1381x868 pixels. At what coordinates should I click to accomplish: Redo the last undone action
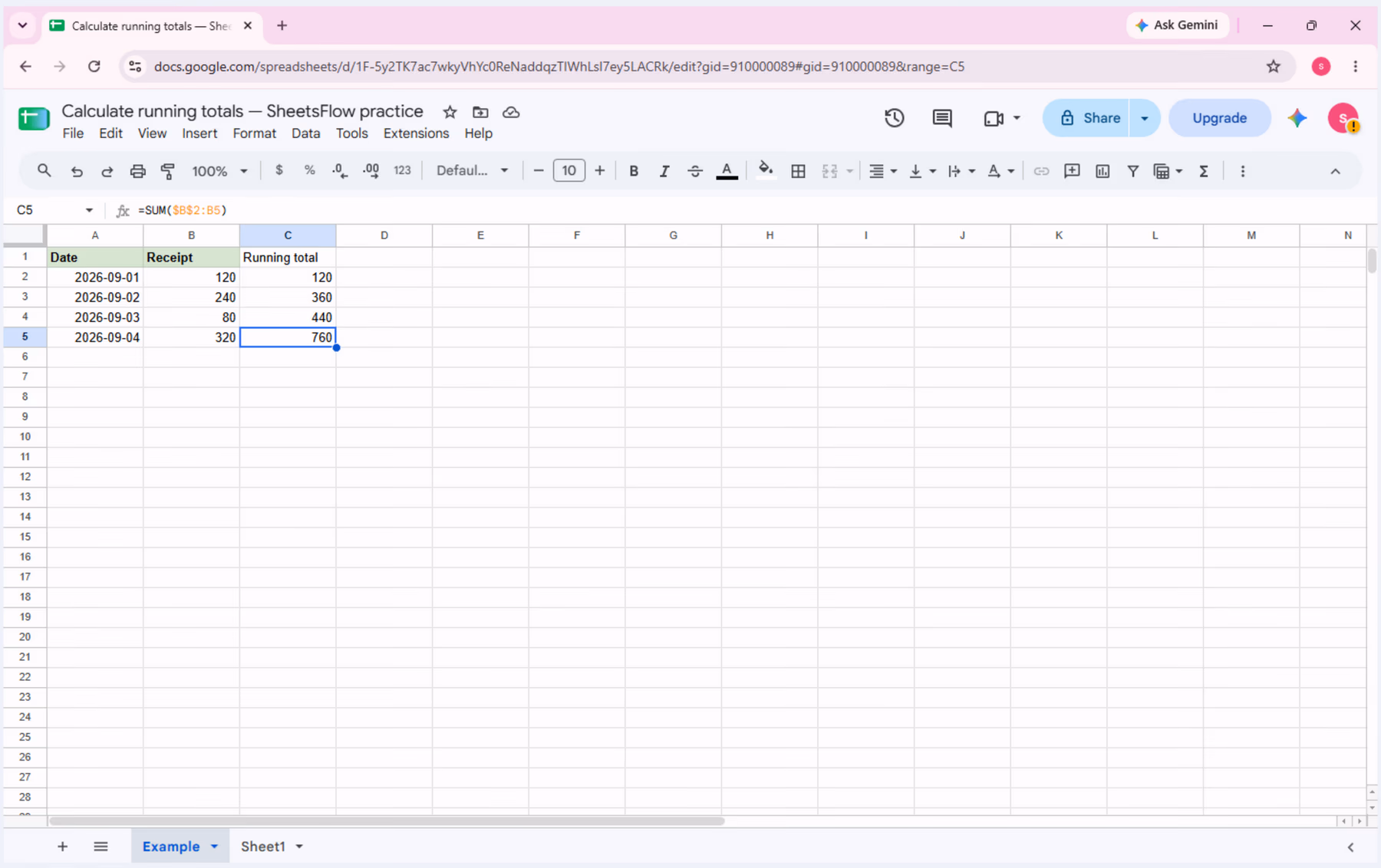click(x=107, y=171)
